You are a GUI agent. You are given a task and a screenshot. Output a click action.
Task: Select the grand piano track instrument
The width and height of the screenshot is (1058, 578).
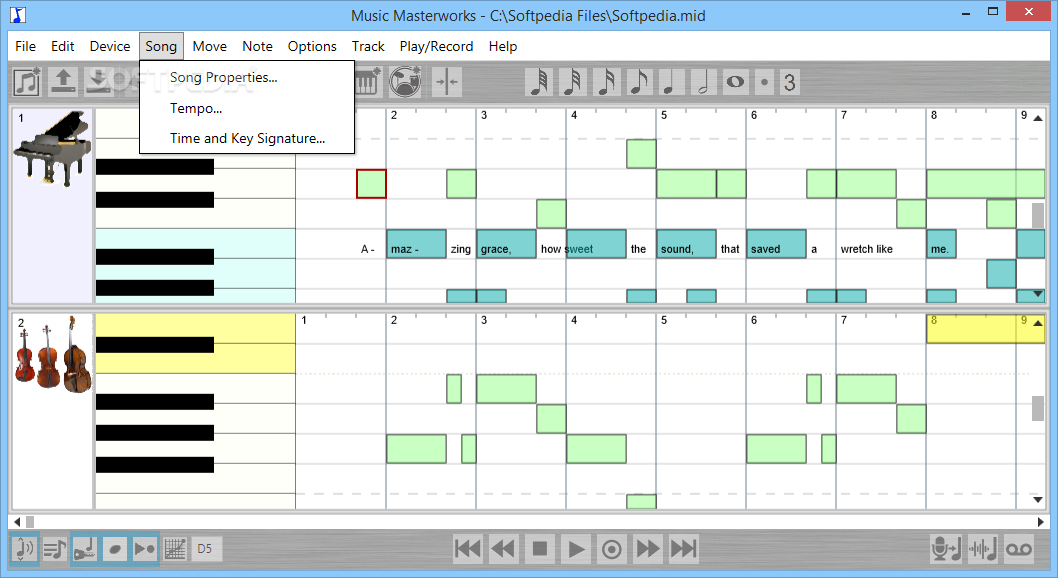(53, 149)
